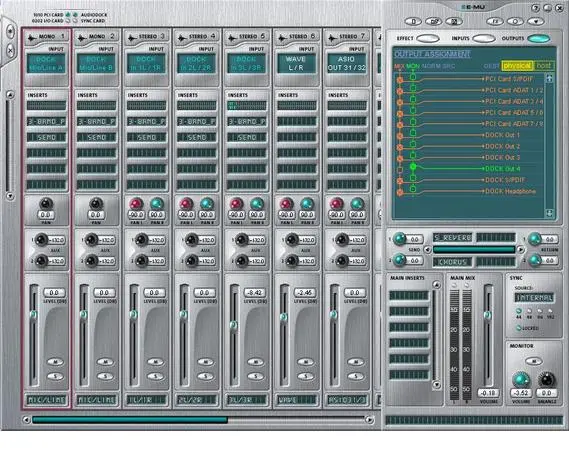Click the Help question mark button
Image resolution: width=569 pixels, height=450 pixels.
click(x=536, y=8)
